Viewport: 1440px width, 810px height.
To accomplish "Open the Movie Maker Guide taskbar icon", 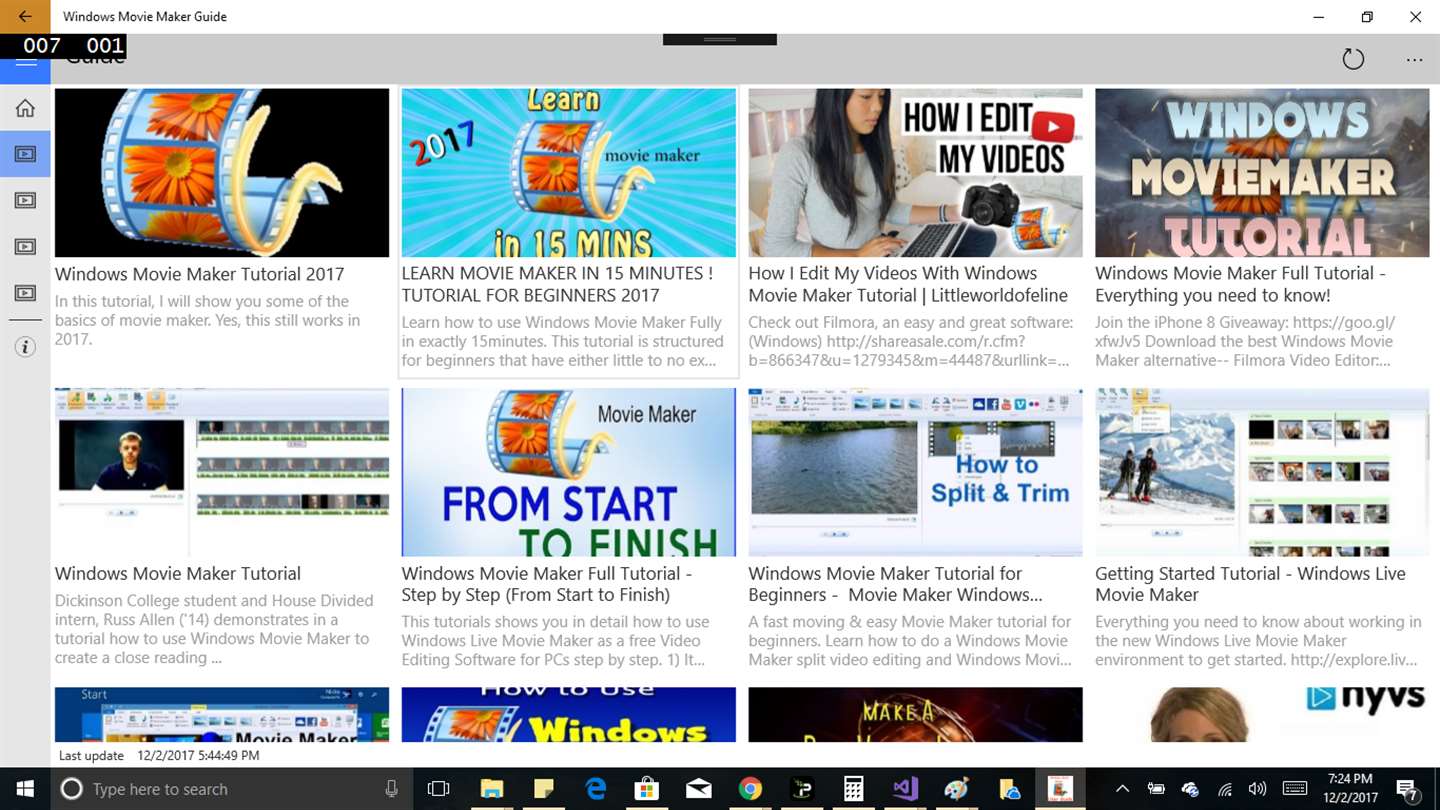I will click(1060, 789).
